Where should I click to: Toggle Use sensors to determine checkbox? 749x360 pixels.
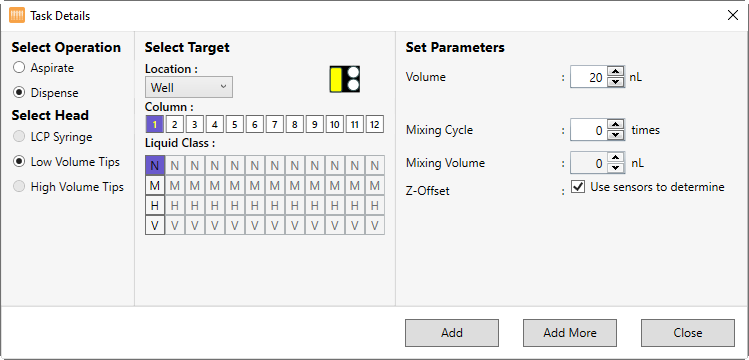(x=578, y=187)
